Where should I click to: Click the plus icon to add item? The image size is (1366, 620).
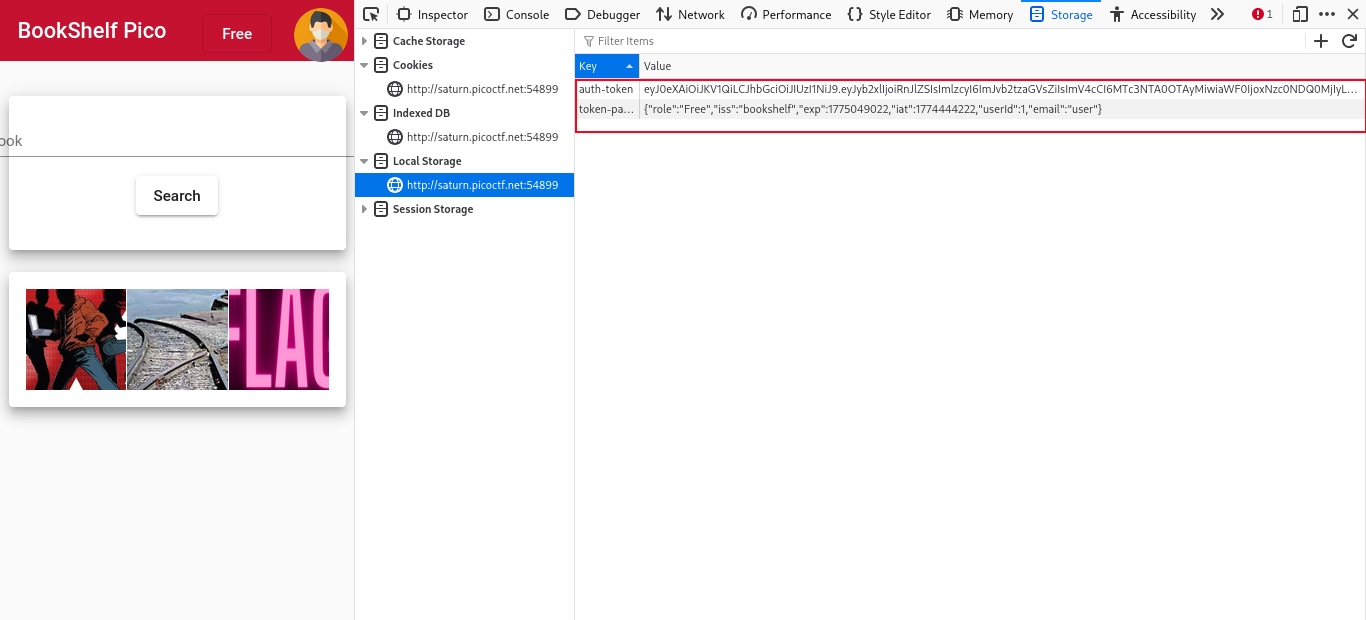pyautogui.click(x=1321, y=41)
